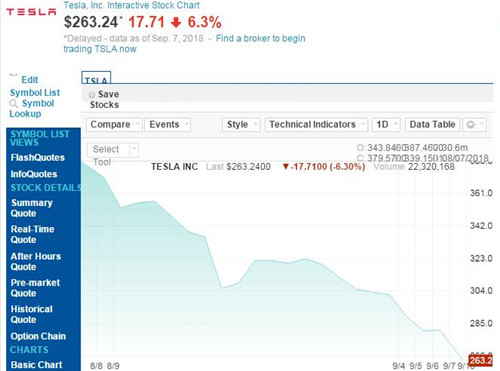Click the Data Table button
500x371 pixels.
pyautogui.click(x=432, y=125)
